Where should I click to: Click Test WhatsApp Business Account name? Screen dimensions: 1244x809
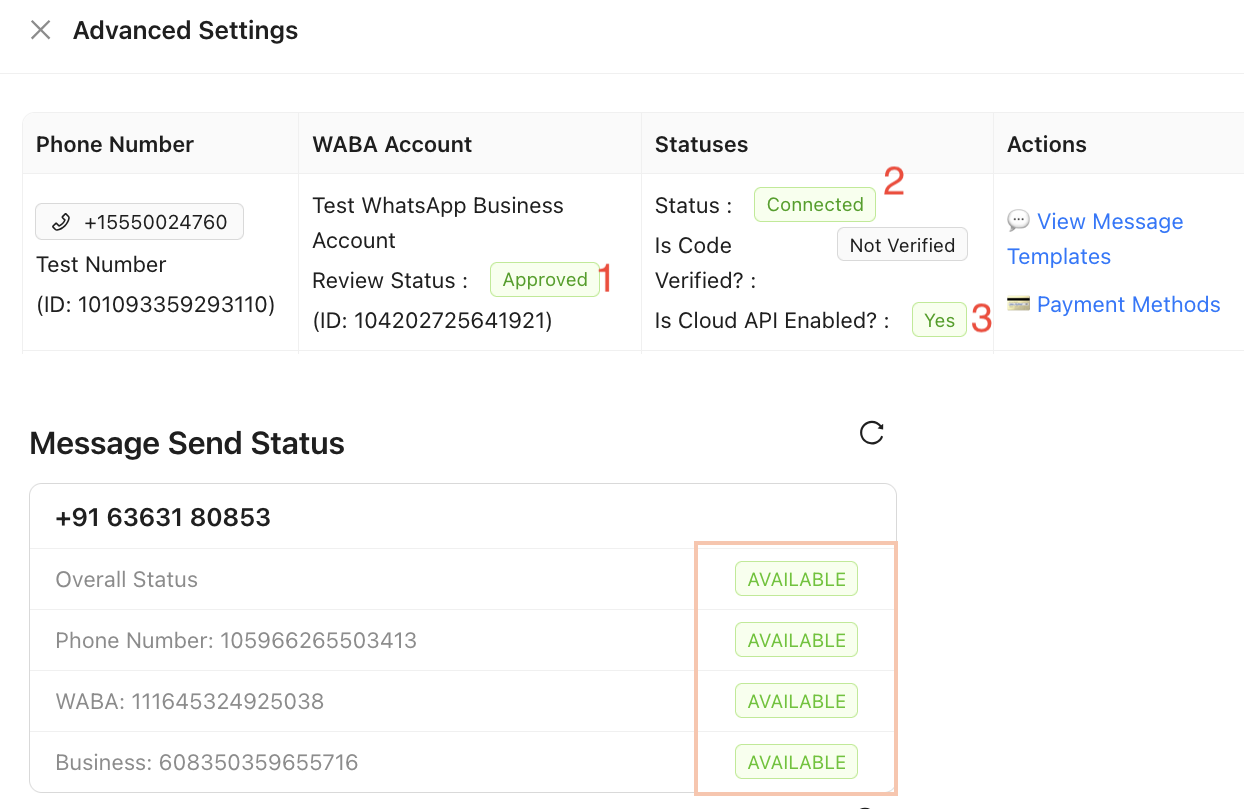point(438,222)
